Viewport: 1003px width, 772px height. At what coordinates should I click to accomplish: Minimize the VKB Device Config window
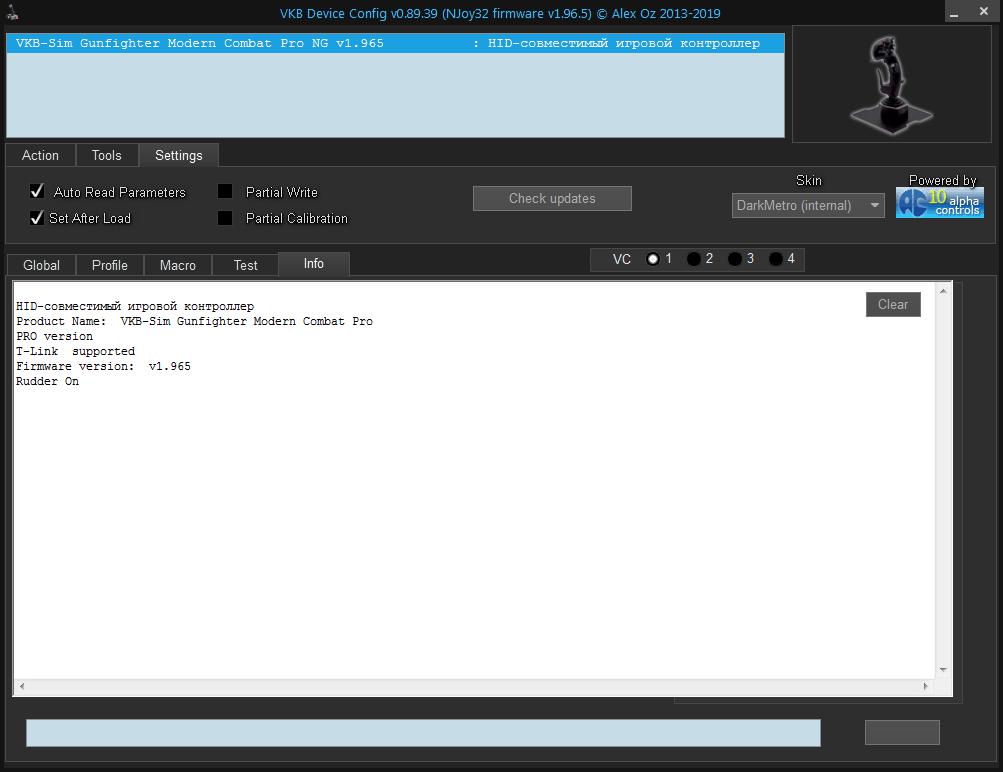tap(954, 12)
